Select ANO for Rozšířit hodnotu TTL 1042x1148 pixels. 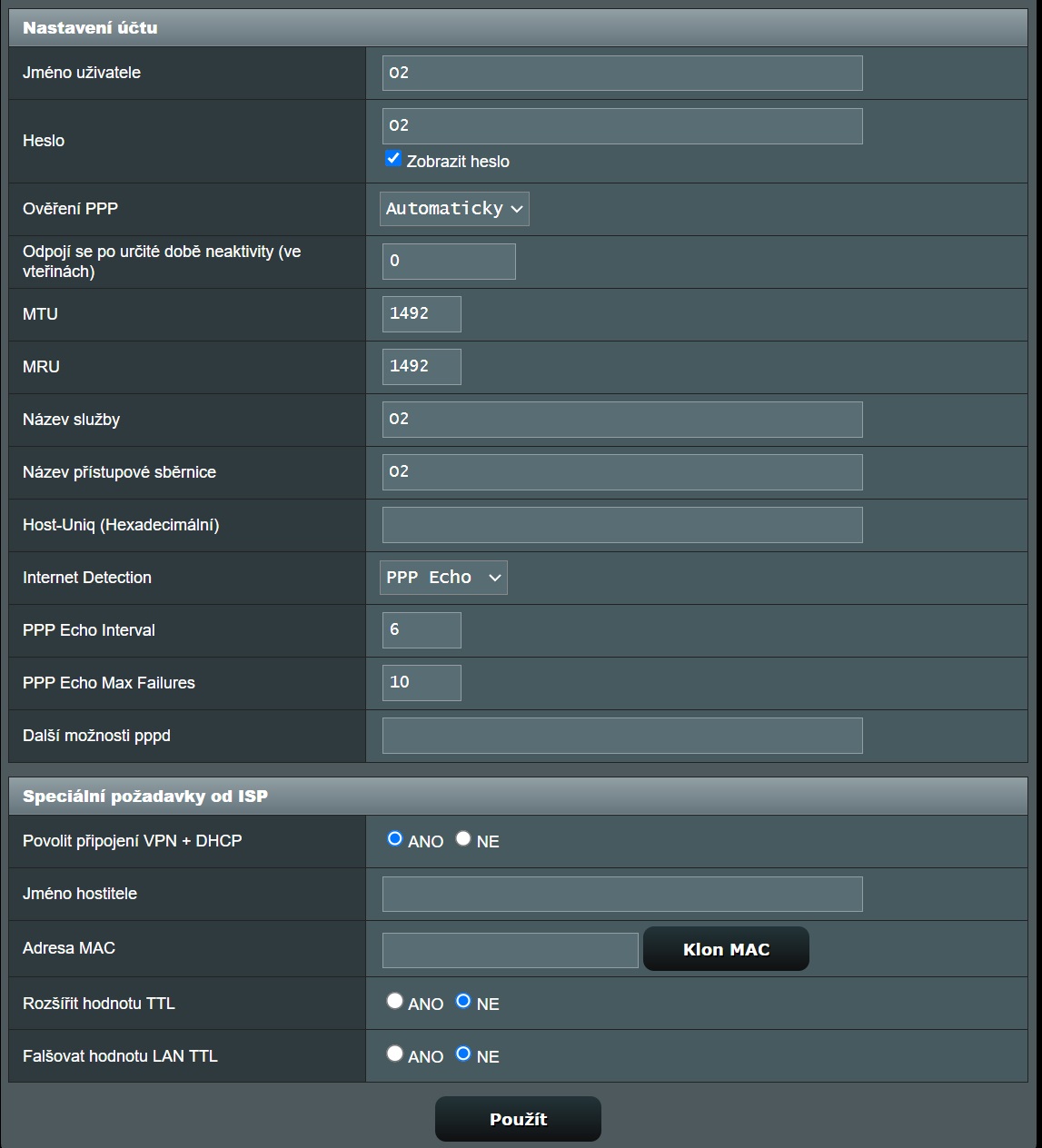pos(394,1001)
